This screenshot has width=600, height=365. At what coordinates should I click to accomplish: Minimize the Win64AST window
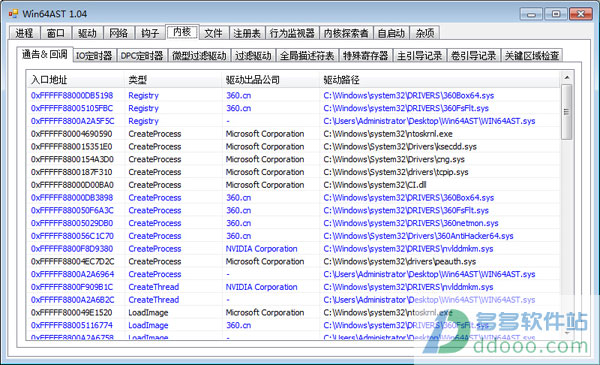pos(532,14)
